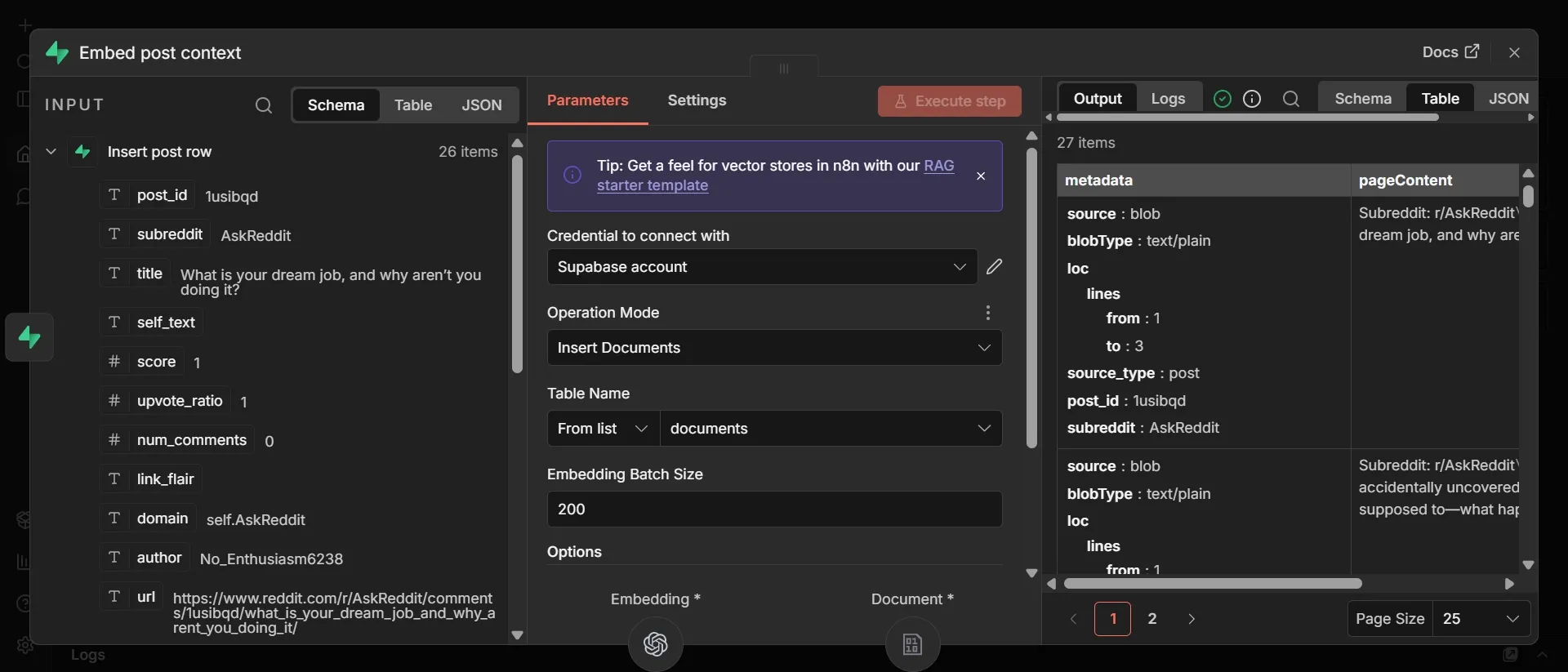The image size is (1568, 672).
Task: Click the upvote_ratio field pill
Action: tap(166, 401)
